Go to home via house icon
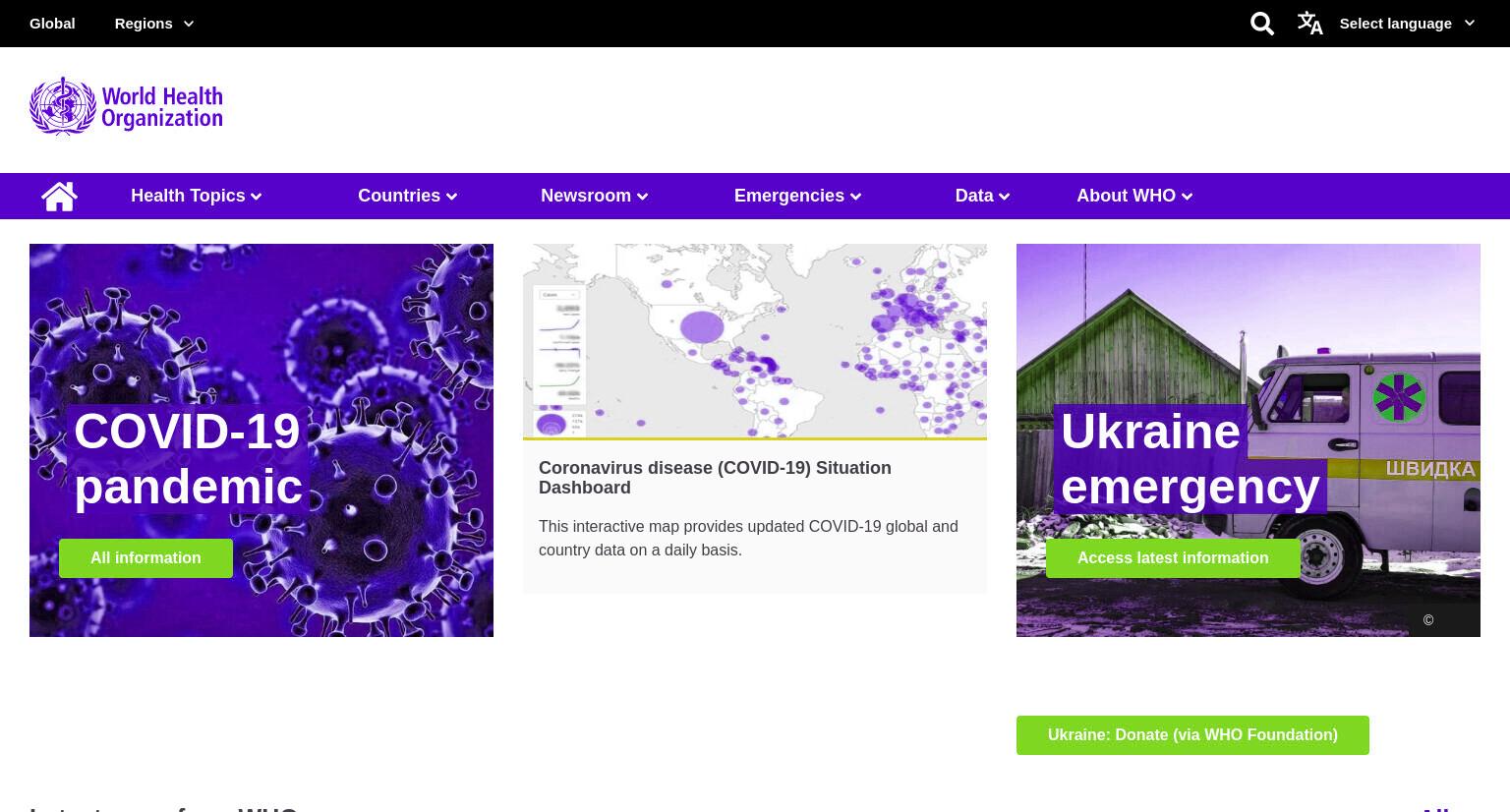 [x=59, y=196]
